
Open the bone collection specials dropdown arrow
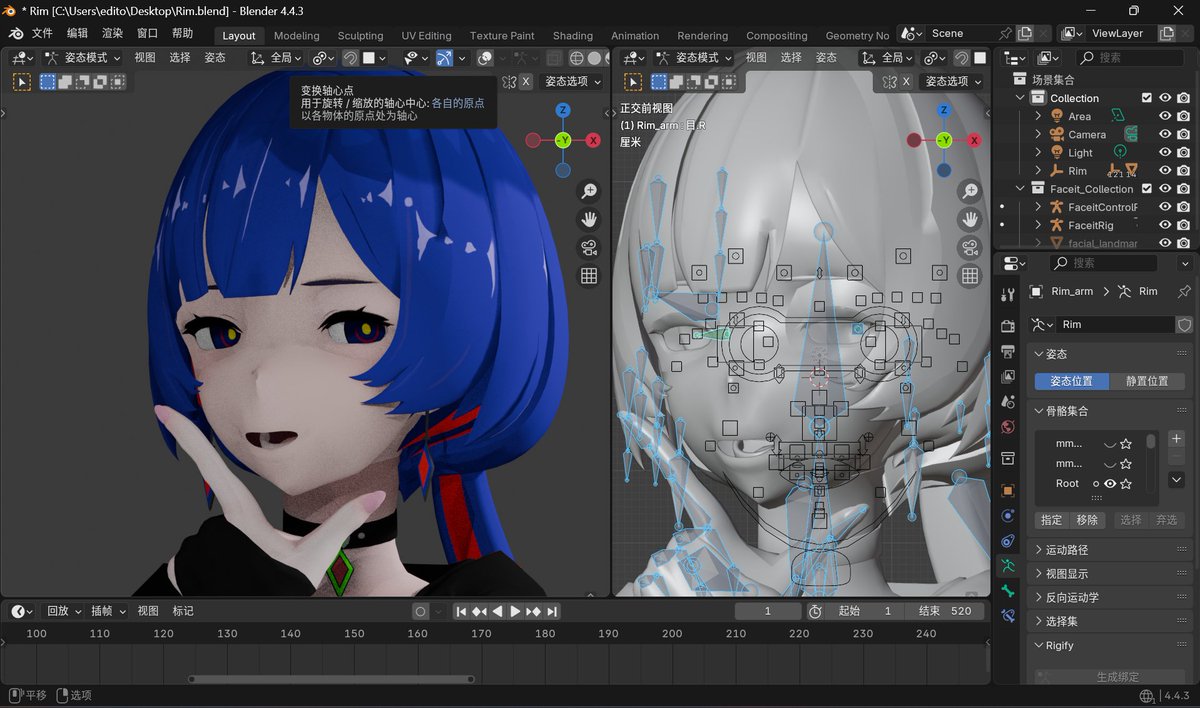[1176, 480]
